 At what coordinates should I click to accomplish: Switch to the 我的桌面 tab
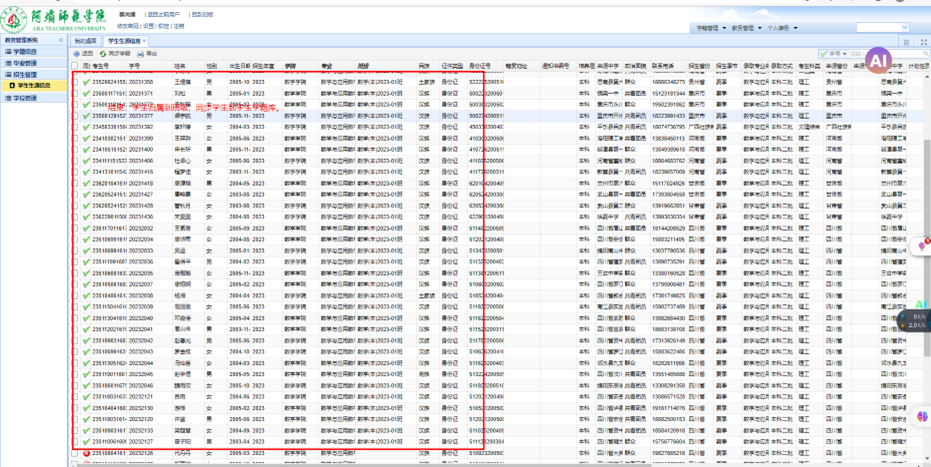(x=85, y=41)
